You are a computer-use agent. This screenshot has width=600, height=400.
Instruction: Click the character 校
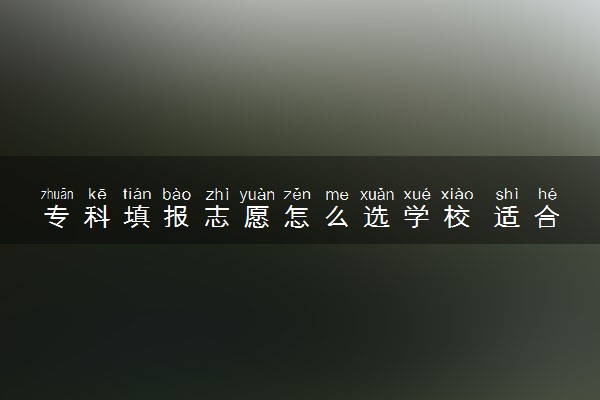457,217
